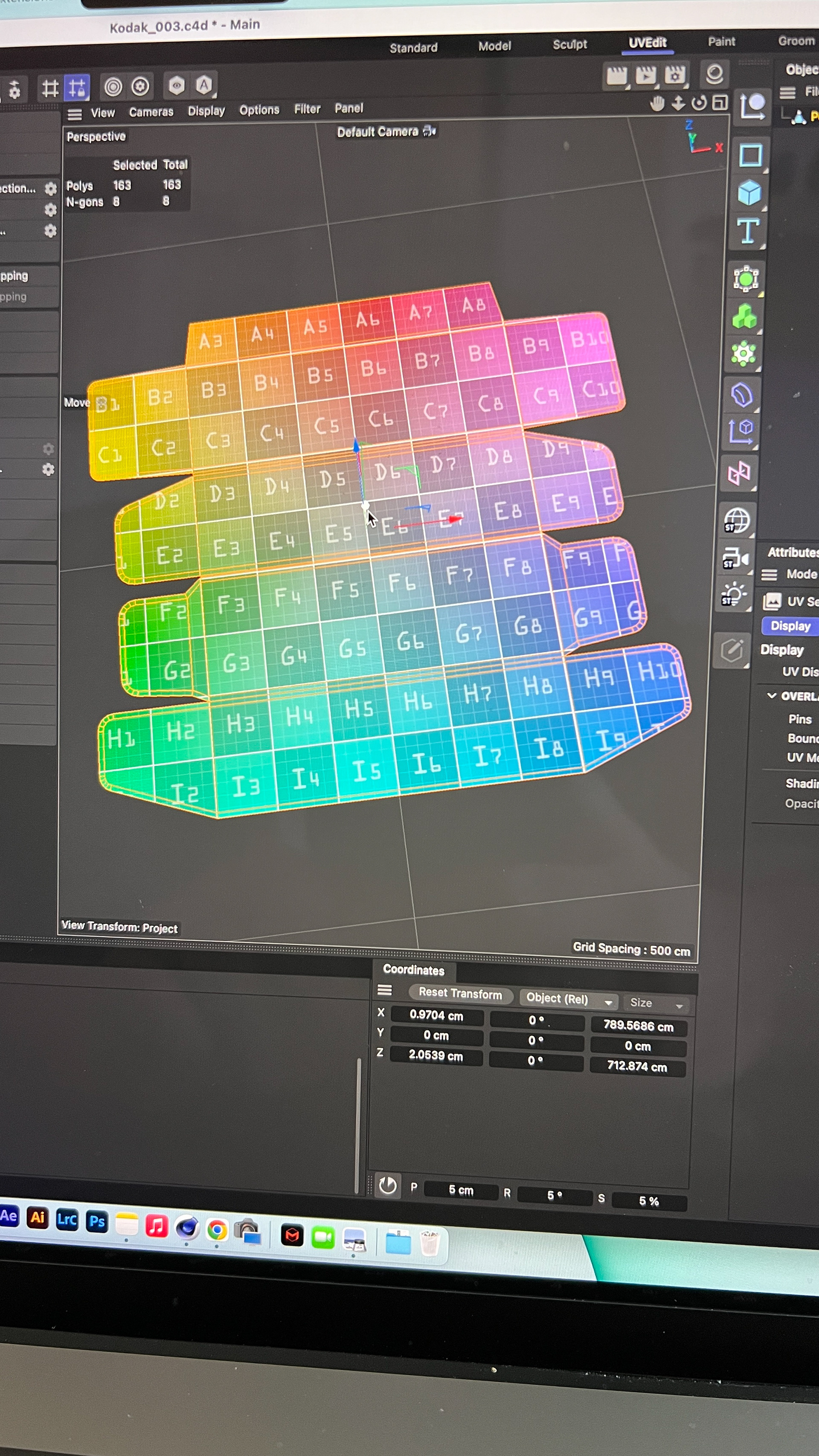819x1456 pixels.
Task: Collapse the OVERLAY section chevron
Action: click(x=772, y=695)
